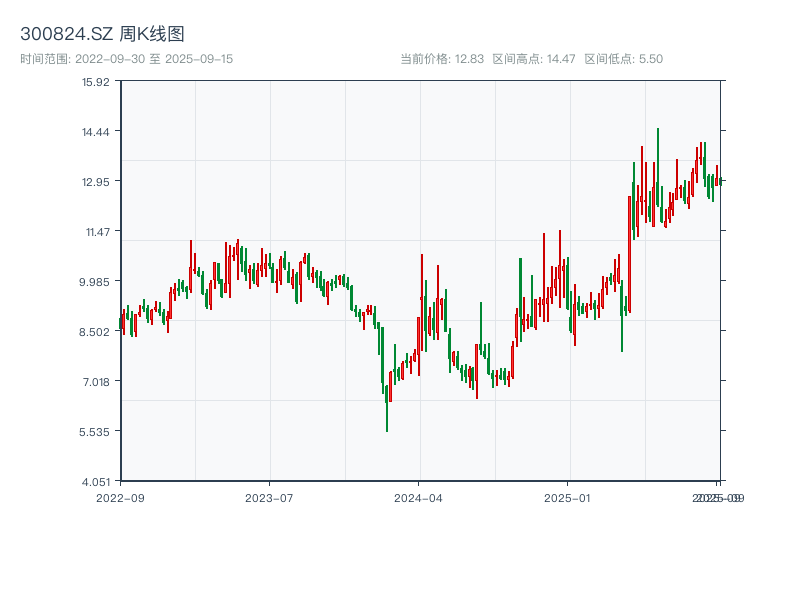The height and width of the screenshot is (600, 800).
Task: Click x-axis label 2024-04
Action: [418, 498]
